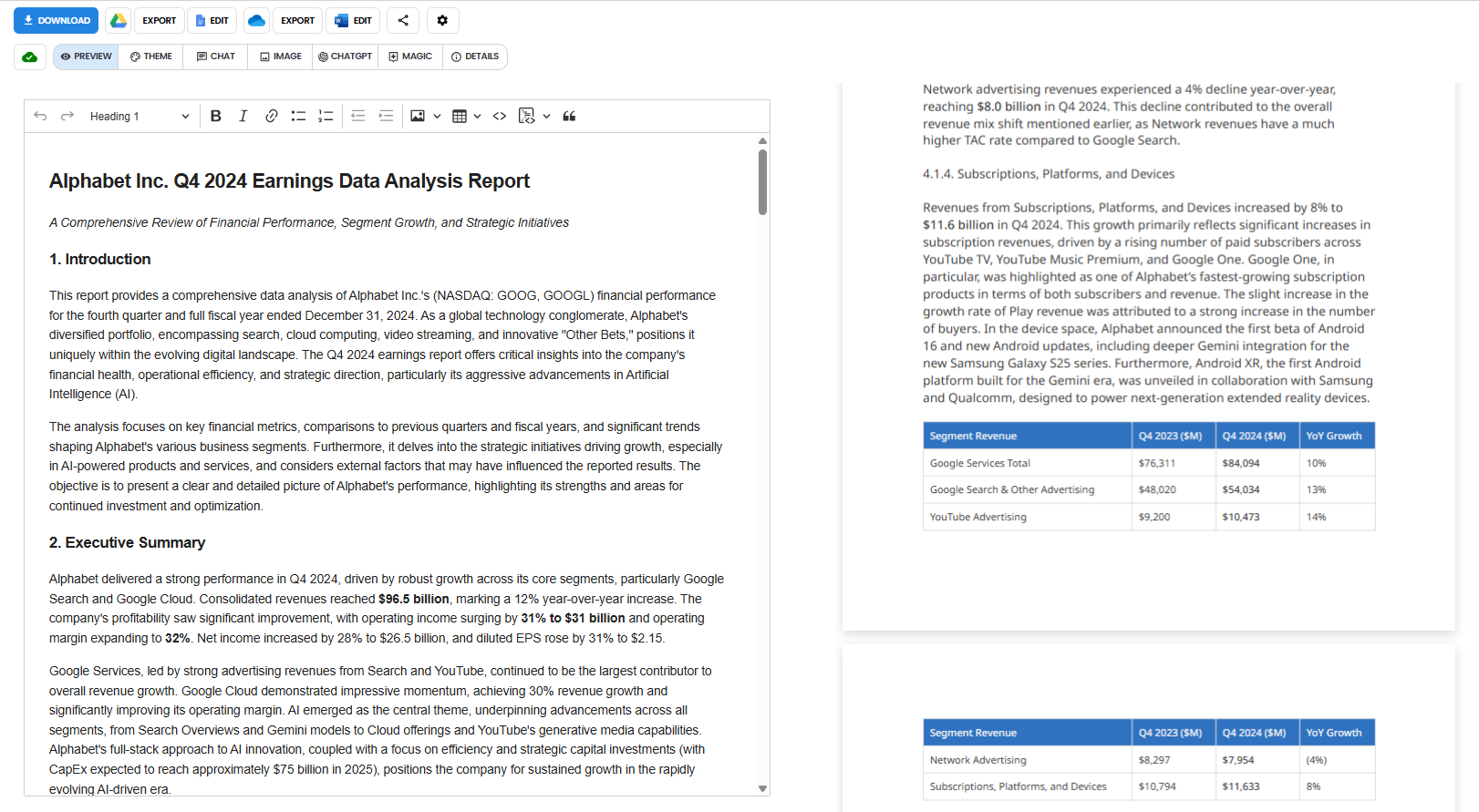Click the insert image icon
The height and width of the screenshot is (812, 1479).
tap(418, 116)
